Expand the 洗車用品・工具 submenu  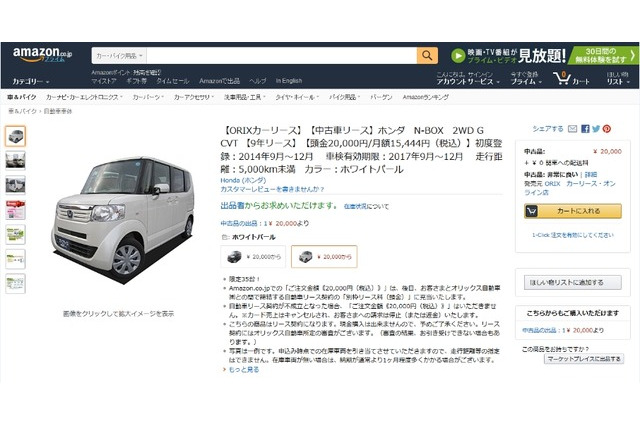coord(244,97)
